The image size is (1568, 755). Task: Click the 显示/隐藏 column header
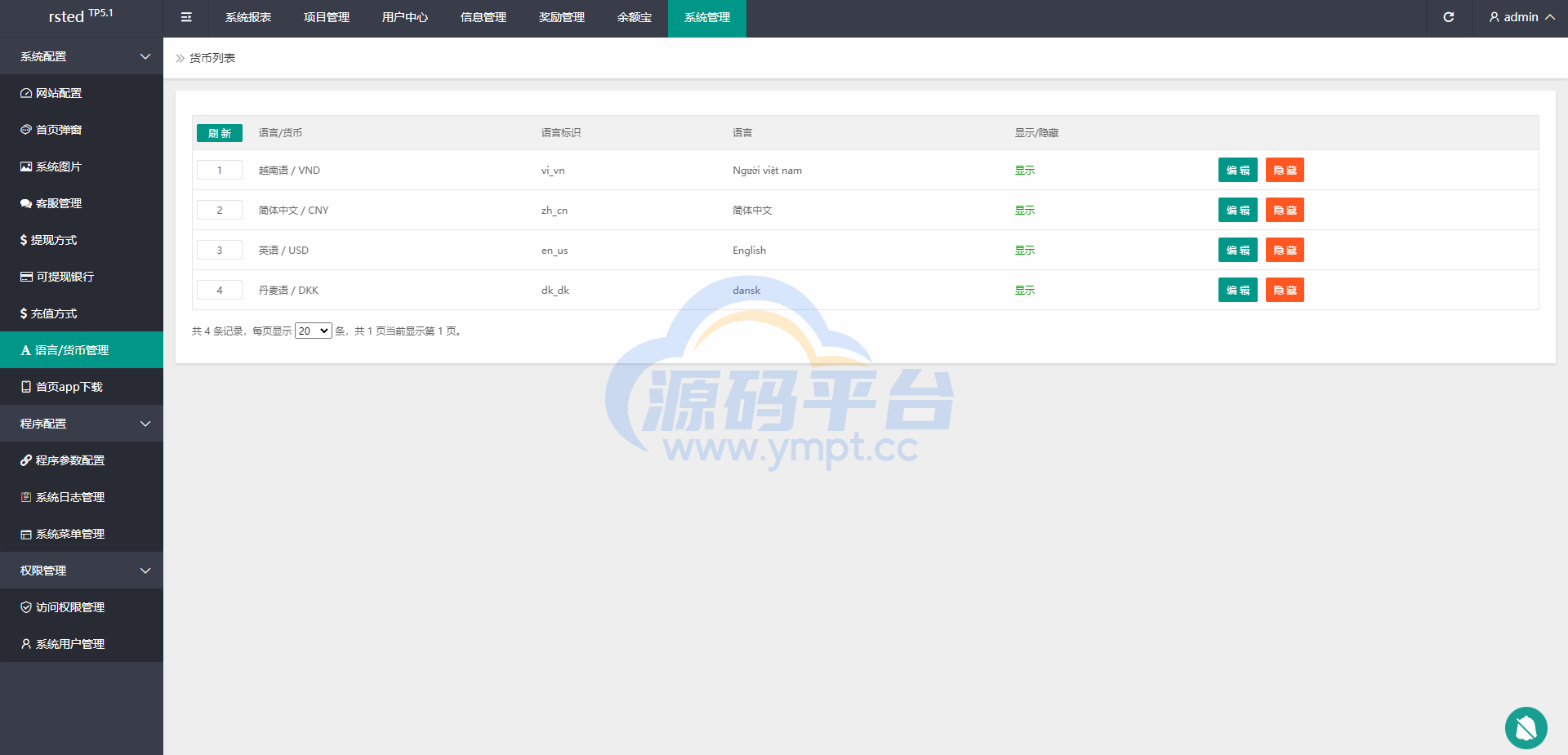pyautogui.click(x=1036, y=133)
